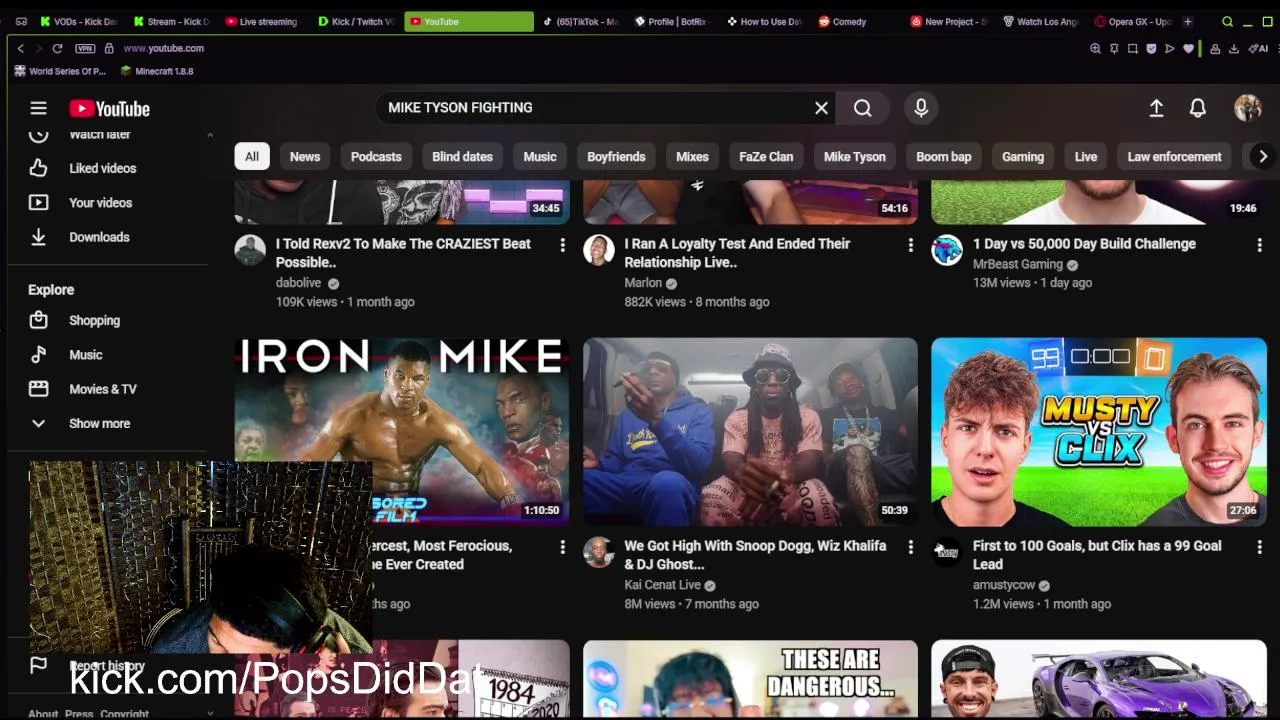Open browser downloads icon in toolbar
This screenshot has height=720, width=1280.
click(1234, 48)
